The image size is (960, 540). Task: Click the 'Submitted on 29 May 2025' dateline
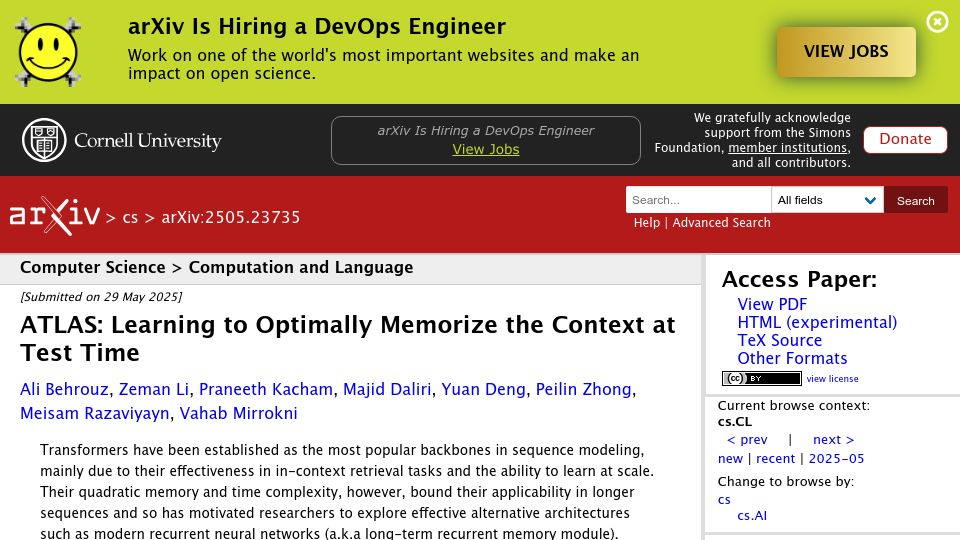[x=101, y=297]
